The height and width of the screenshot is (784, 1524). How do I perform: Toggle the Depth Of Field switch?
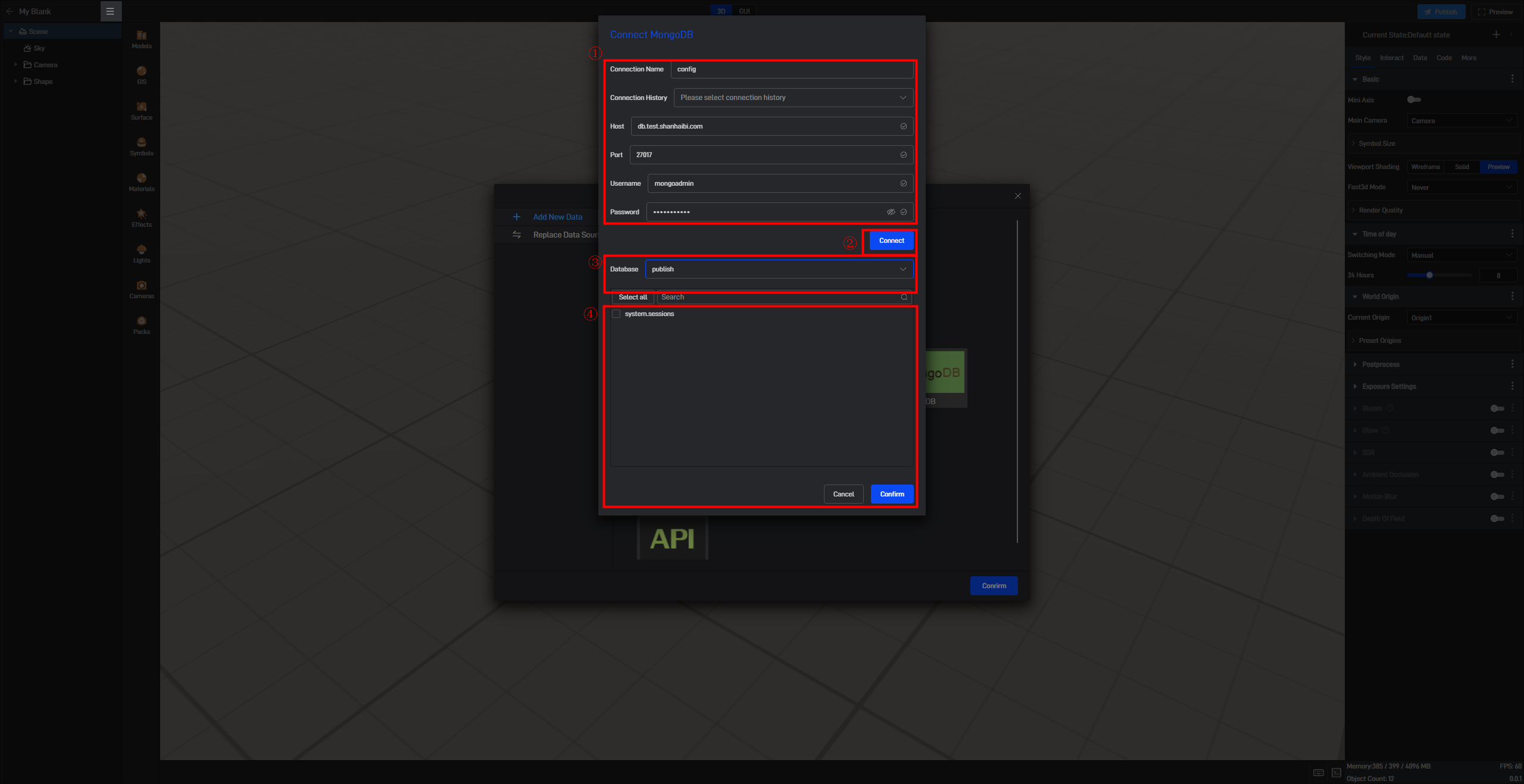point(1498,518)
